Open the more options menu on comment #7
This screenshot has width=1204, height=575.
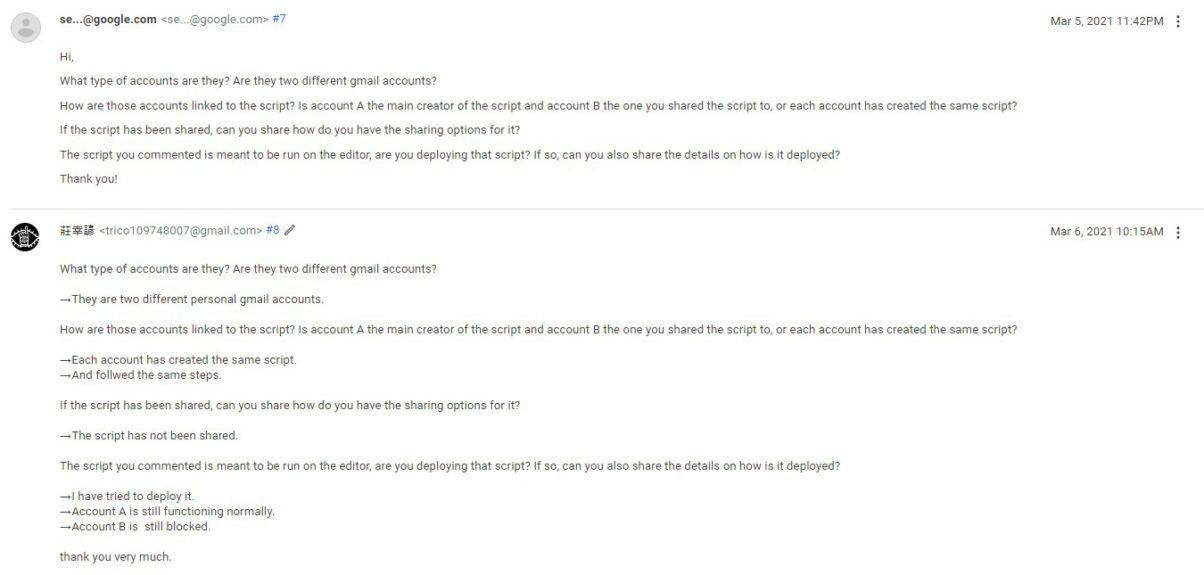(1179, 21)
